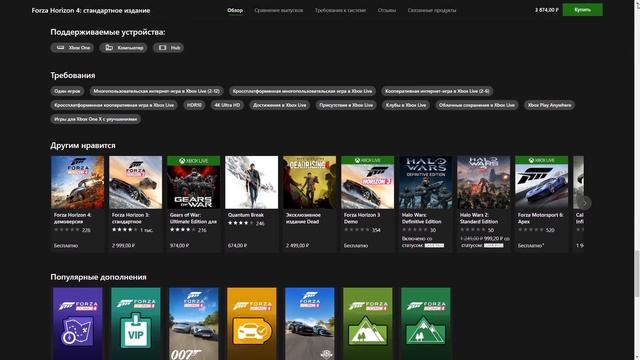640x360 pixels.
Task: Click the 2 999,00 ₽ price text
Action: 123,246
